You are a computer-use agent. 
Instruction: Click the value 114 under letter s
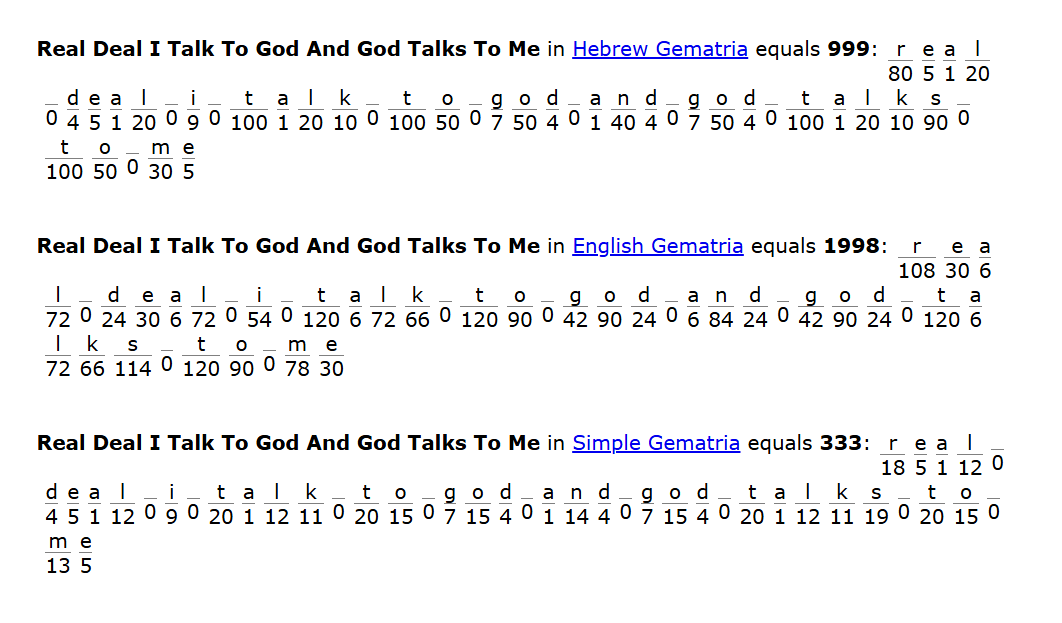133,369
